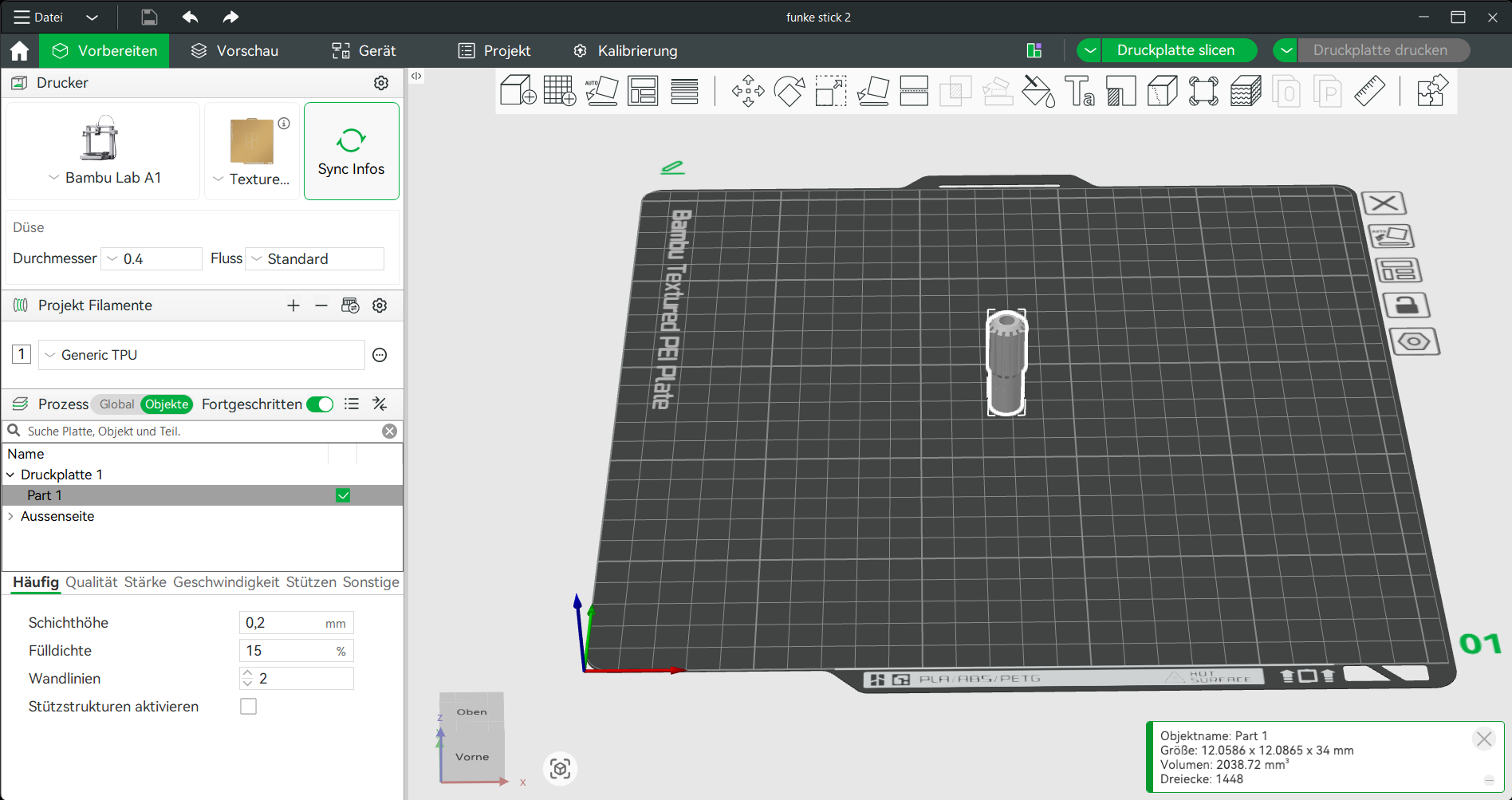Select the Move tool
1512x800 pixels.
[748, 90]
